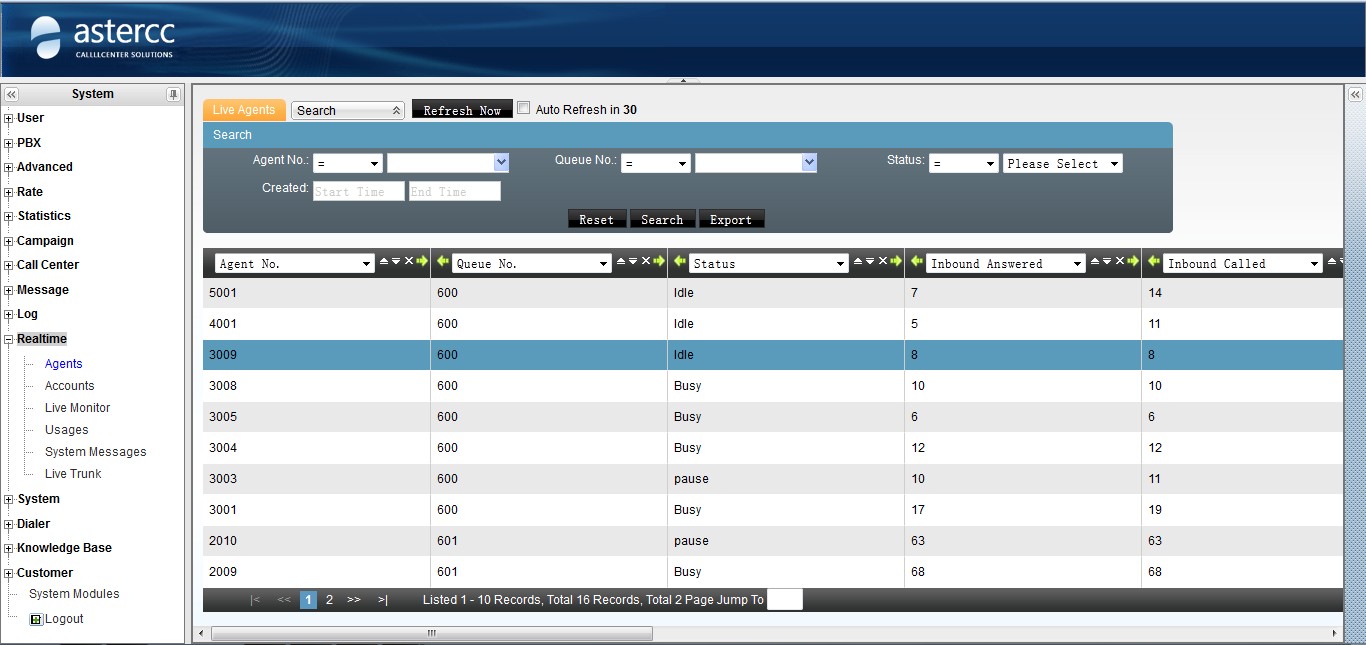Open the Inbound Answered column selector

[1005, 264]
